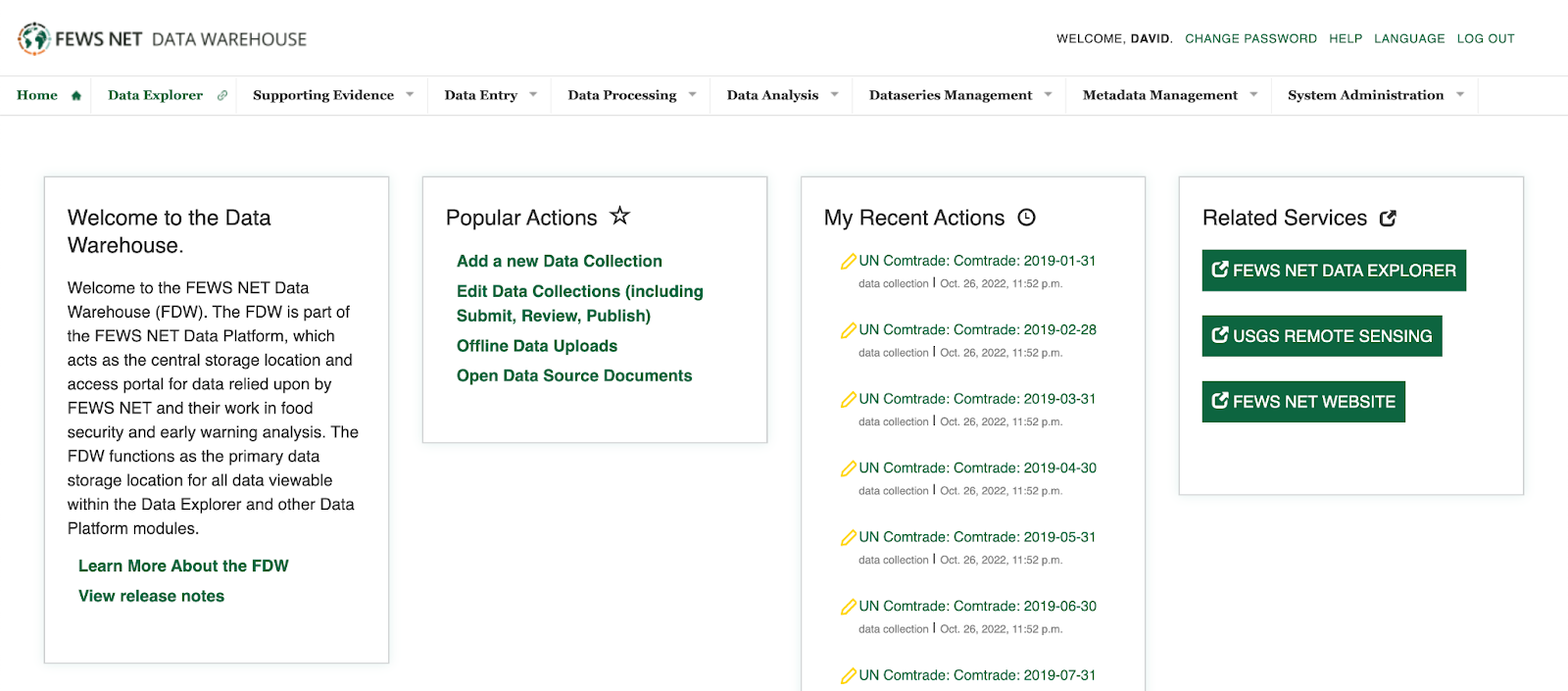Expand the Supporting Evidence dropdown menu
This screenshot has height=691, width=1568.
[333, 95]
